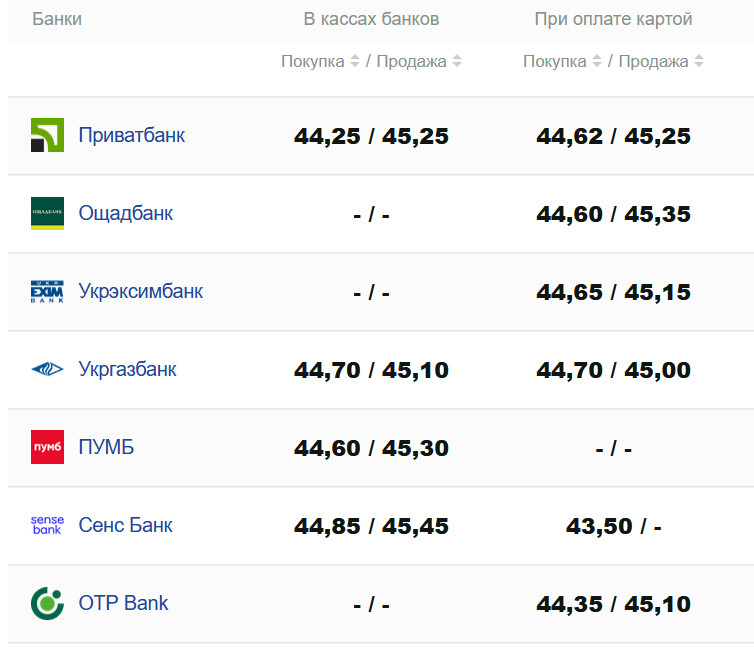The height and width of the screenshot is (647, 754).
Task: Click the Укрэксимбанк EXIM logo icon
Action: point(47,292)
